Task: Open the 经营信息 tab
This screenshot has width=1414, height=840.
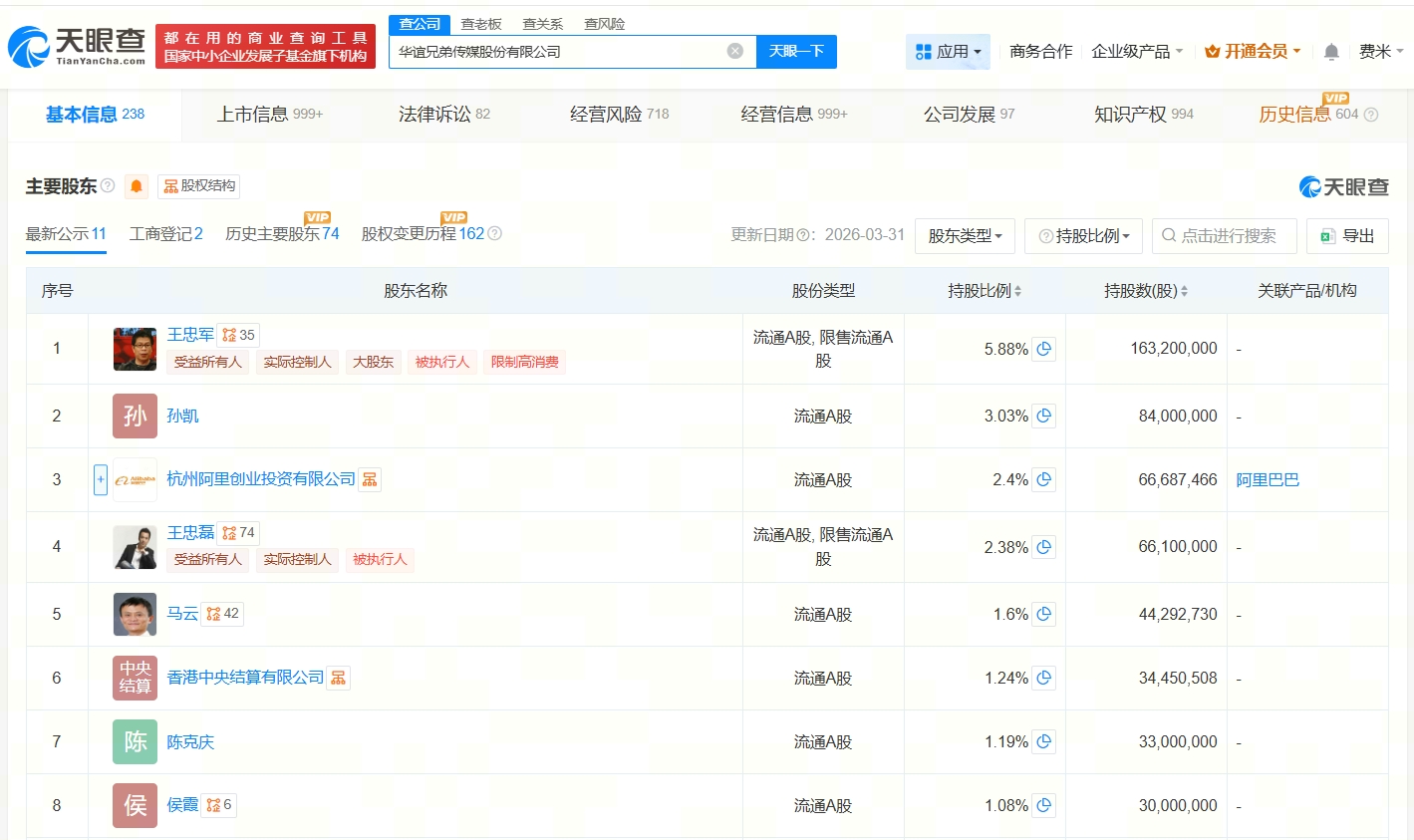Action: (x=794, y=115)
